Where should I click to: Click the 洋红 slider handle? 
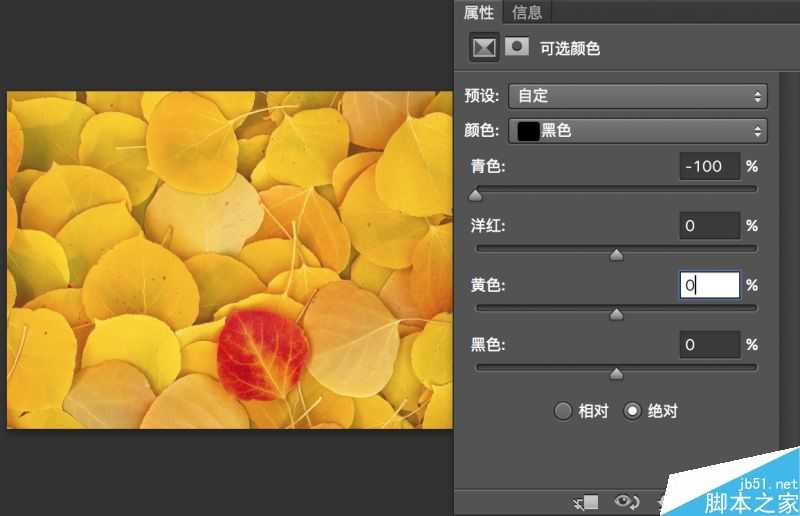616,255
